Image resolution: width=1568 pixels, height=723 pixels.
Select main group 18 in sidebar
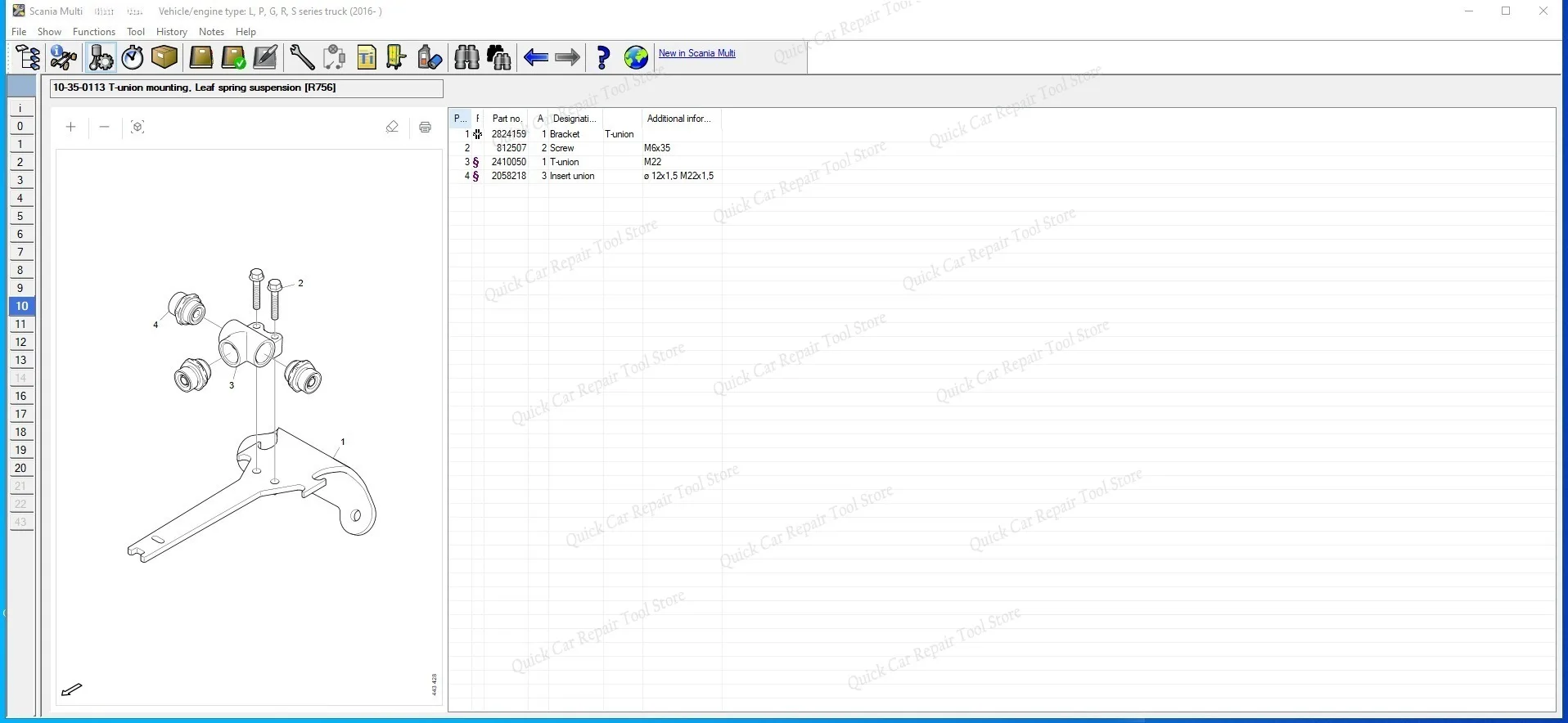[x=21, y=432]
